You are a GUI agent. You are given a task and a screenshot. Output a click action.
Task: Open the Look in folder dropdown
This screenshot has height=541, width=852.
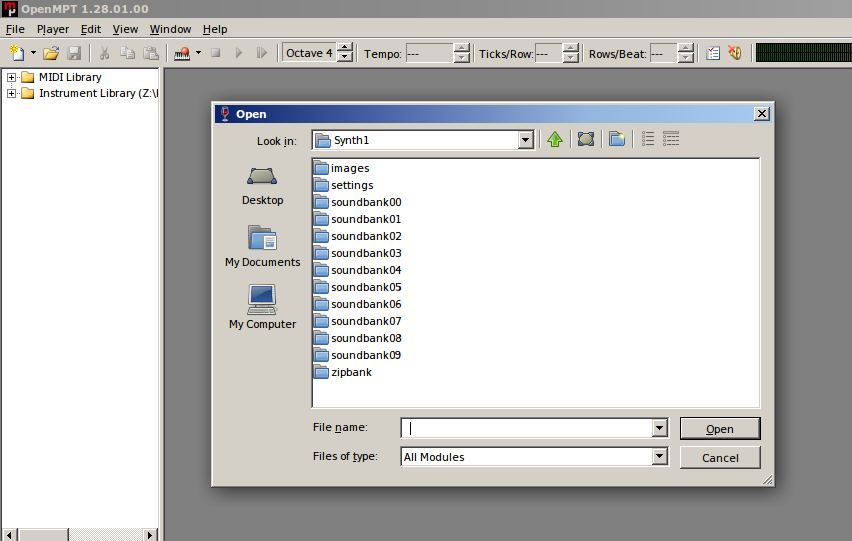[526, 141]
